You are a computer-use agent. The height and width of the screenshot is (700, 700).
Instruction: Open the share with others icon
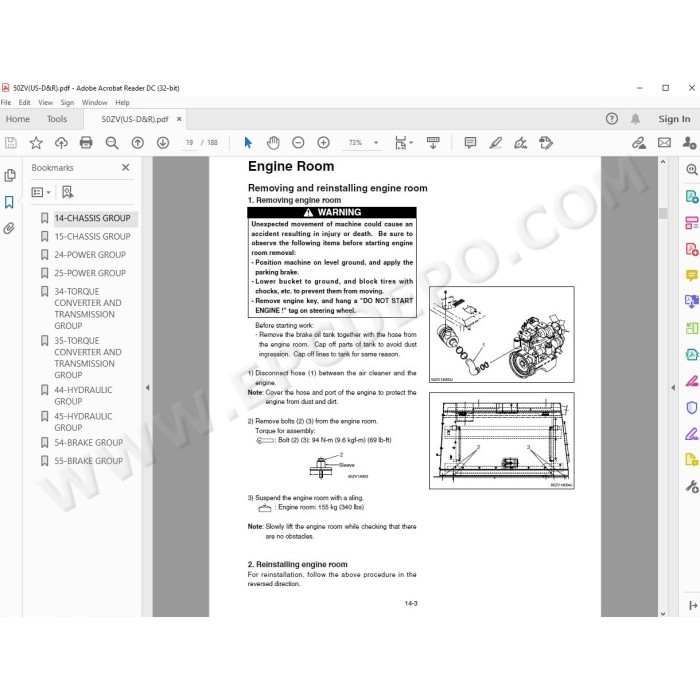pyautogui.click(x=689, y=143)
